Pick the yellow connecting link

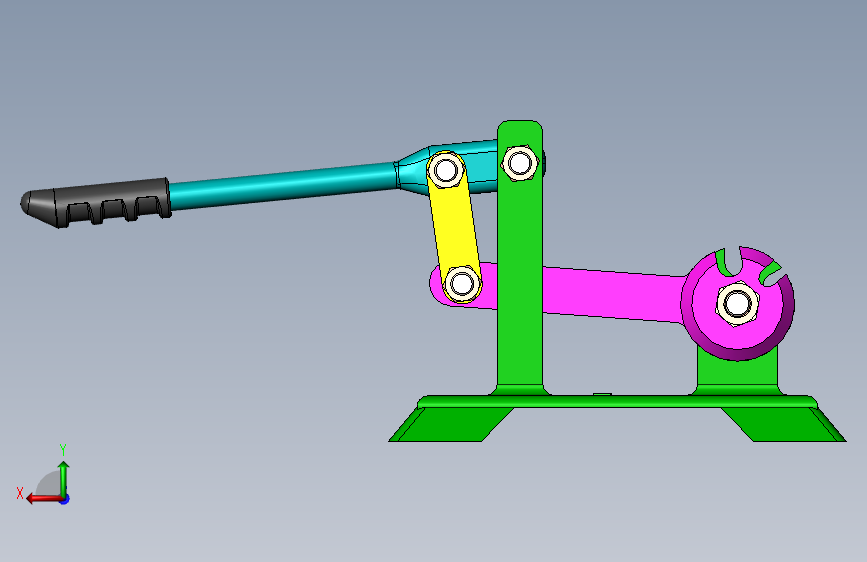(x=454, y=227)
